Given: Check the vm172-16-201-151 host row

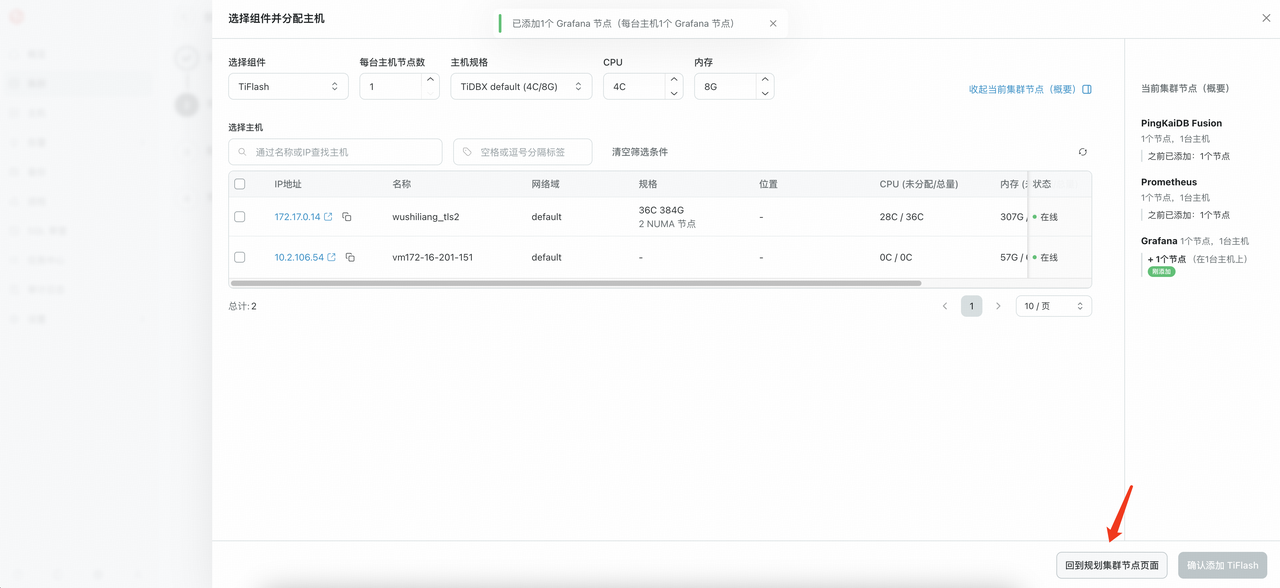Looking at the screenshot, I should [x=240, y=258].
